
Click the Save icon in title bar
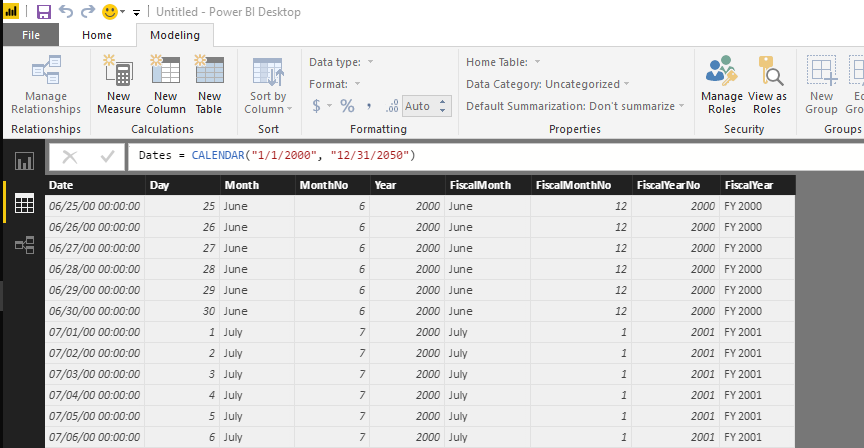click(x=44, y=12)
